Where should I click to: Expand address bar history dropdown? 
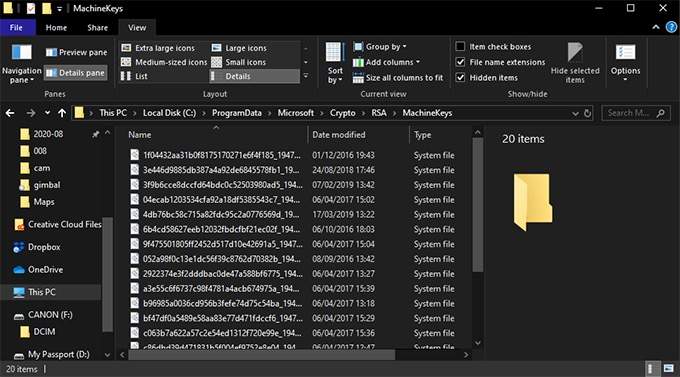click(x=575, y=113)
